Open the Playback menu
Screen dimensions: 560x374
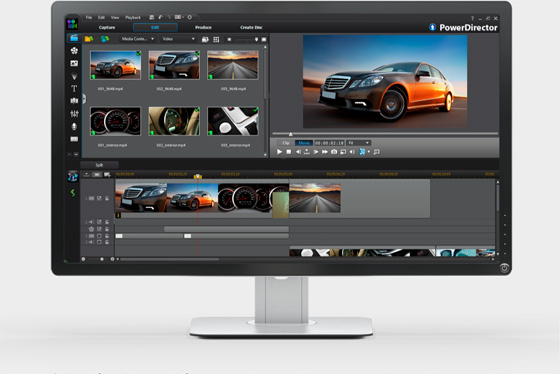[x=133, y=17]
